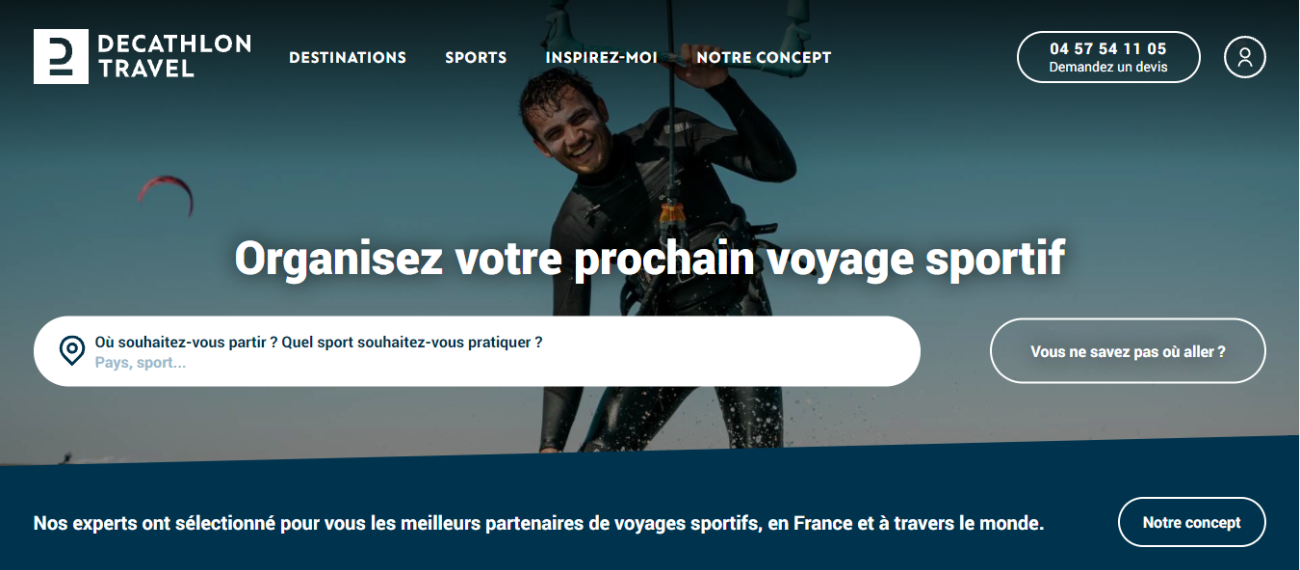This screenshot has height=570, width=1300.
Task: Click the Decathlon Travel wordmark
Action: 174,56
